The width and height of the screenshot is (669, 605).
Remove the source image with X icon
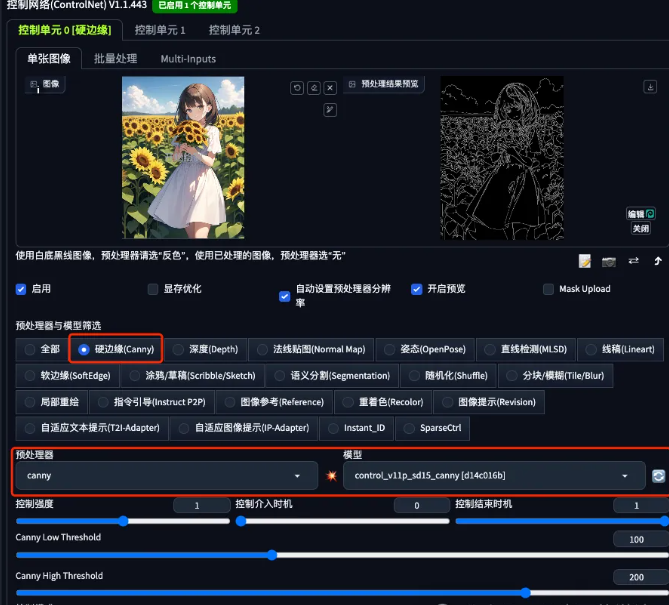[x=330, y=88]
